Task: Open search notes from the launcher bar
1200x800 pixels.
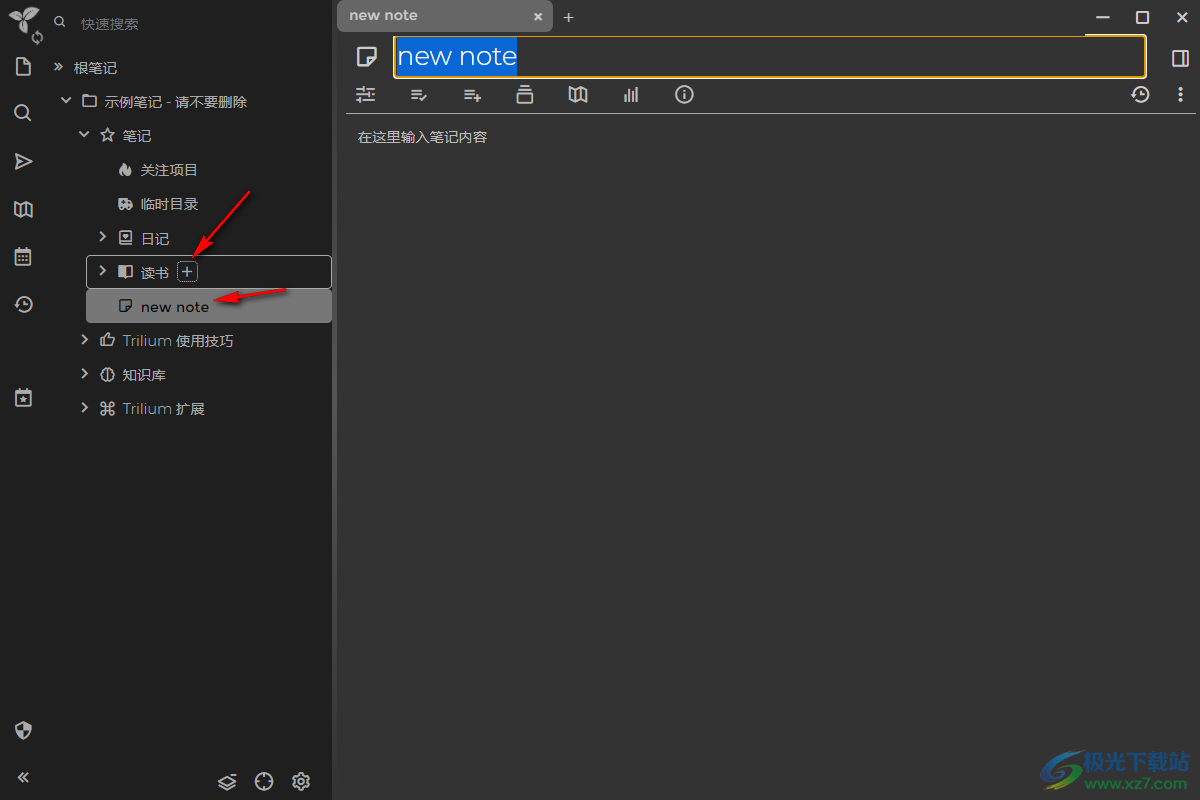Action: (x=23, y=113)
